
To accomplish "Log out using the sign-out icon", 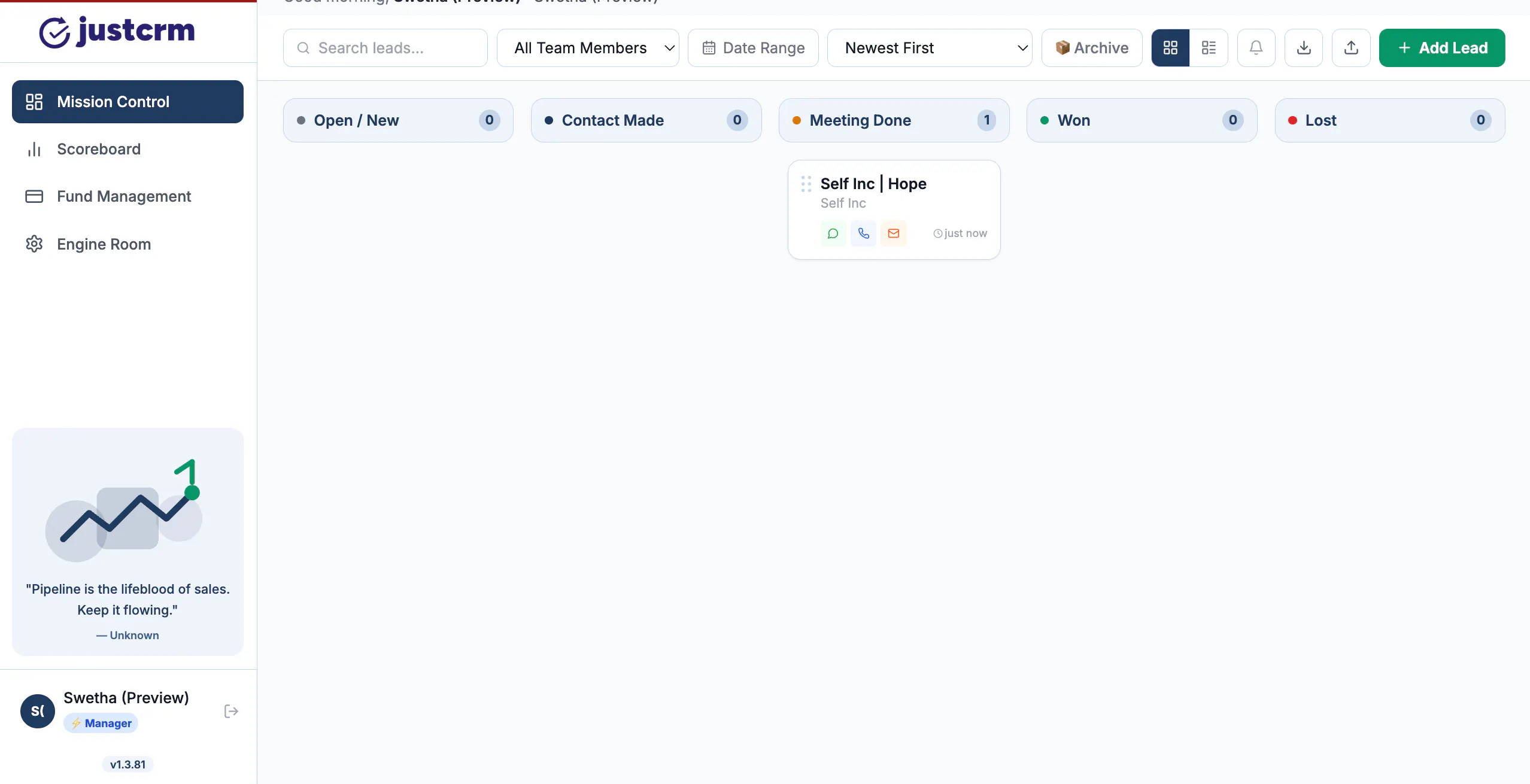I will 231,711.
